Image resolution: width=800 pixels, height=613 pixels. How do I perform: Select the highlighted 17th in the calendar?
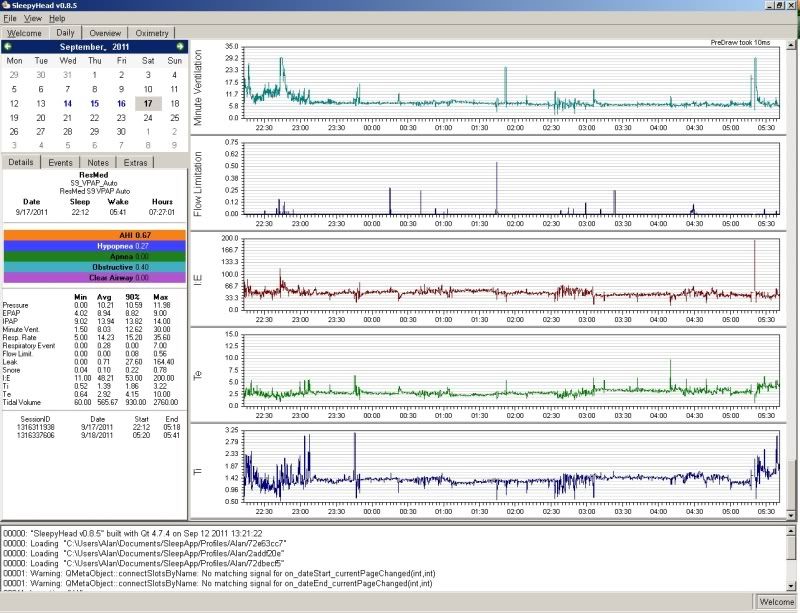[148, 104]
